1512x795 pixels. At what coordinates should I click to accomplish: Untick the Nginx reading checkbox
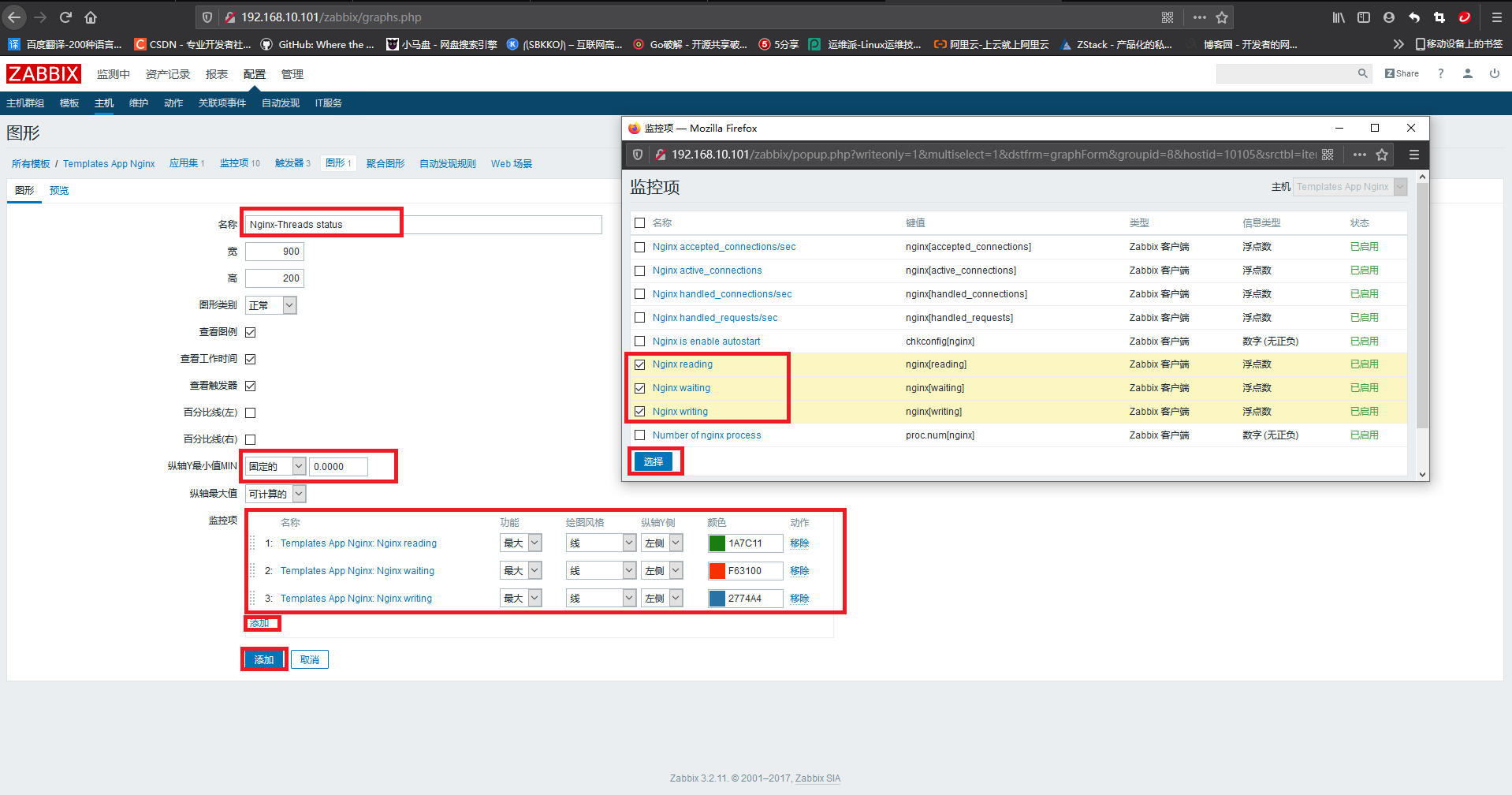639,364
